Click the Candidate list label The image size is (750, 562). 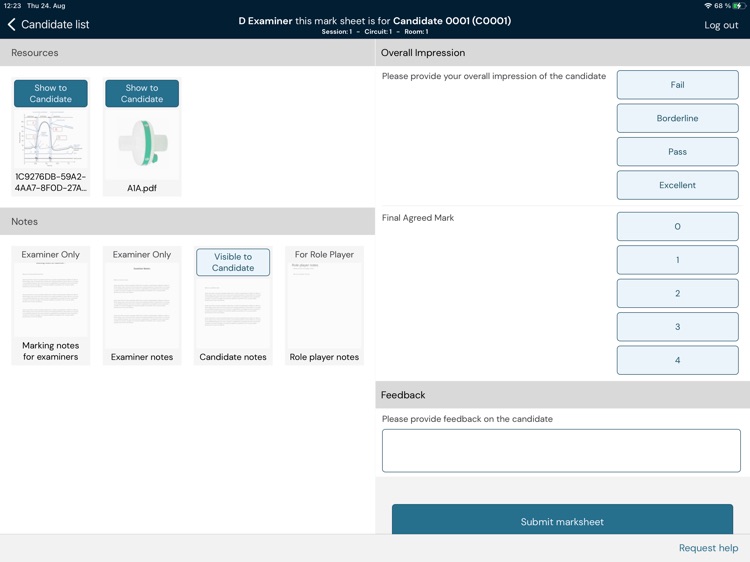55,24
